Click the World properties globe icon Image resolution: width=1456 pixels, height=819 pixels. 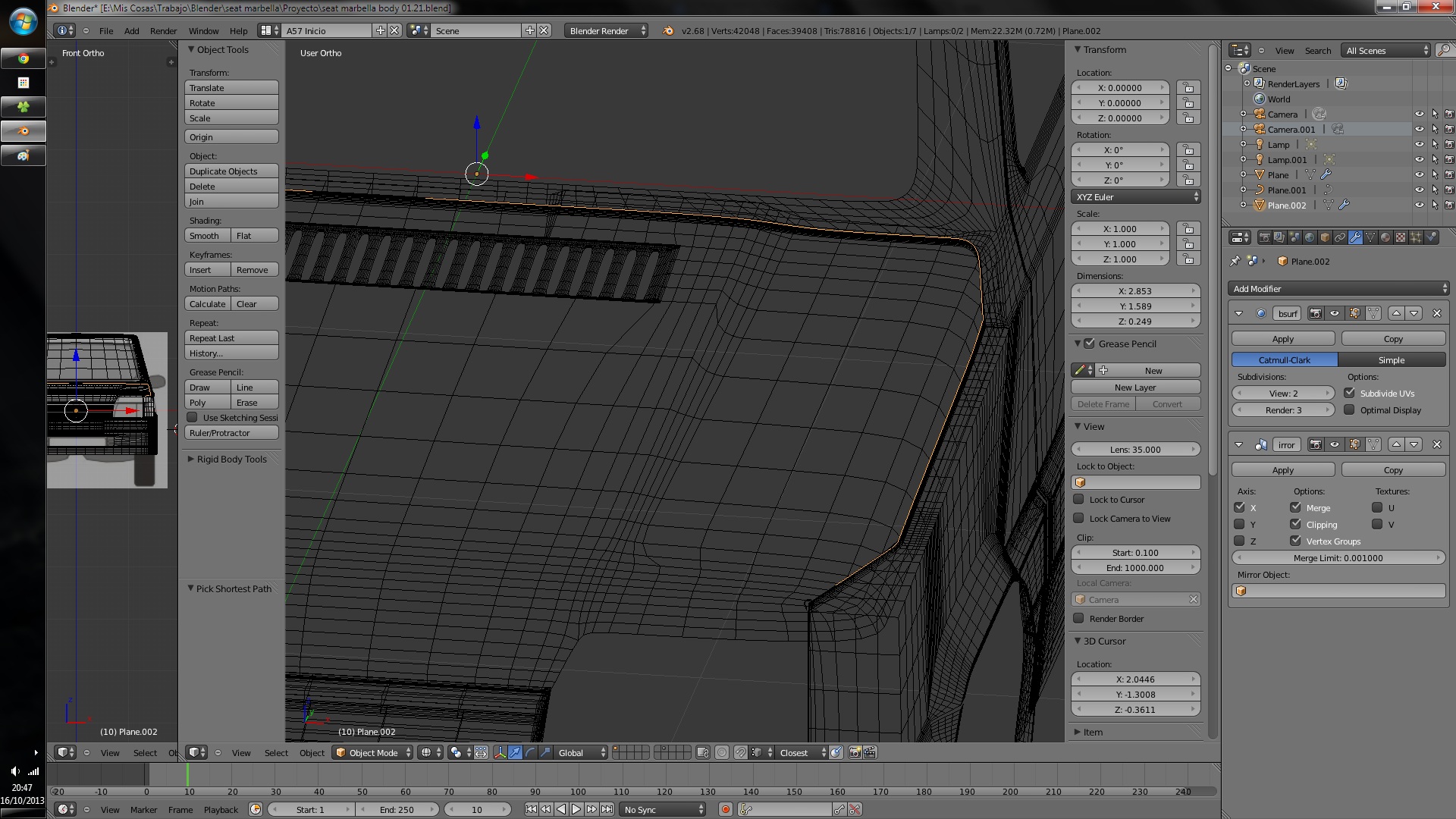tap(1310, 237)
